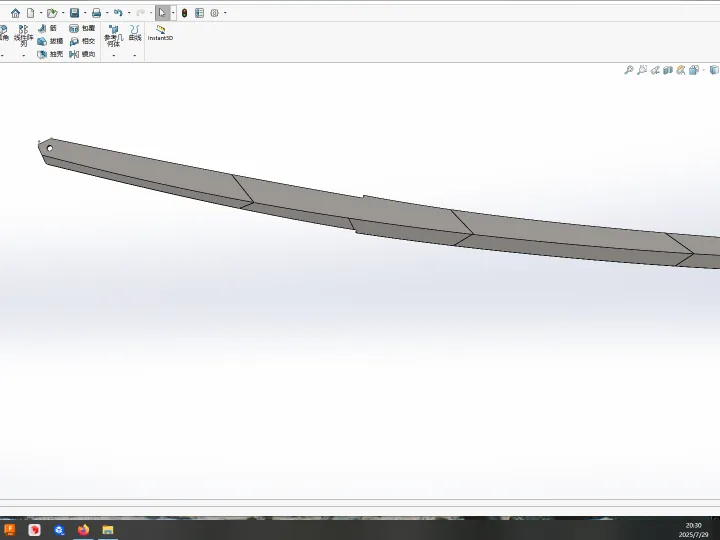Open the red-icon app in taskbar
Viewport: 720px width, 540px height.
[x=34, y=529]
